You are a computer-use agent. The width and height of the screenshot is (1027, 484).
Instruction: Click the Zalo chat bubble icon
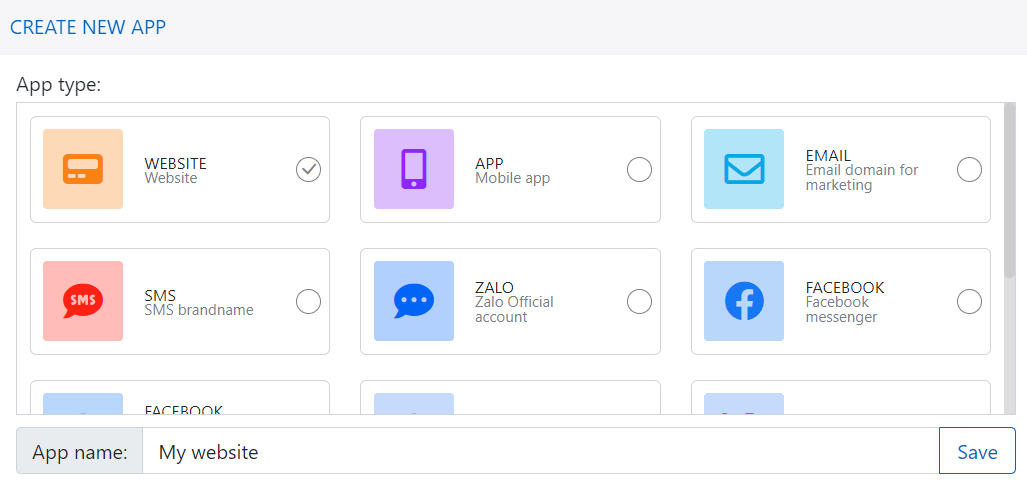coord(414,301)
